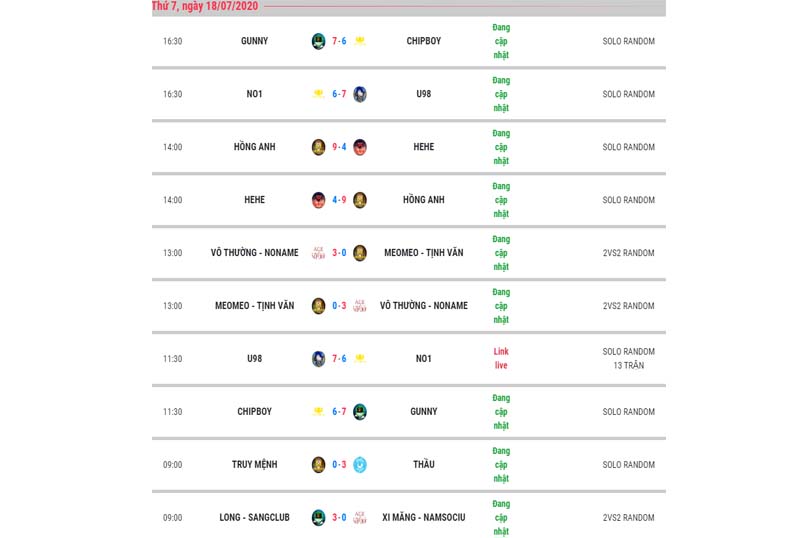Click the 0-3 score of TRUY MỆNH vs THẦU
The image size is (800, 538).
(339, 464)
